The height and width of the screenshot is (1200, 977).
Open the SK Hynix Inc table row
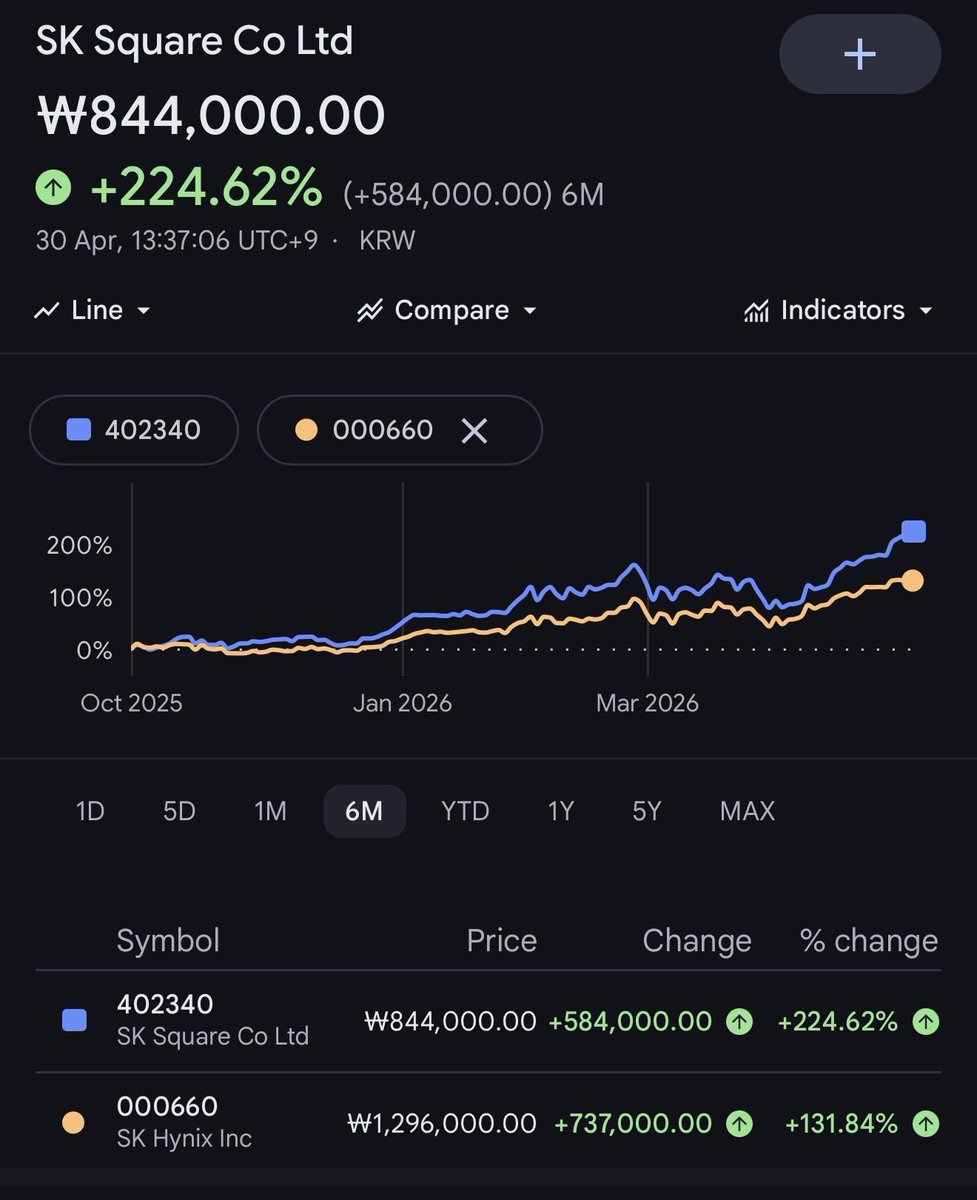pyautogui.click(x=488, y=1123)
